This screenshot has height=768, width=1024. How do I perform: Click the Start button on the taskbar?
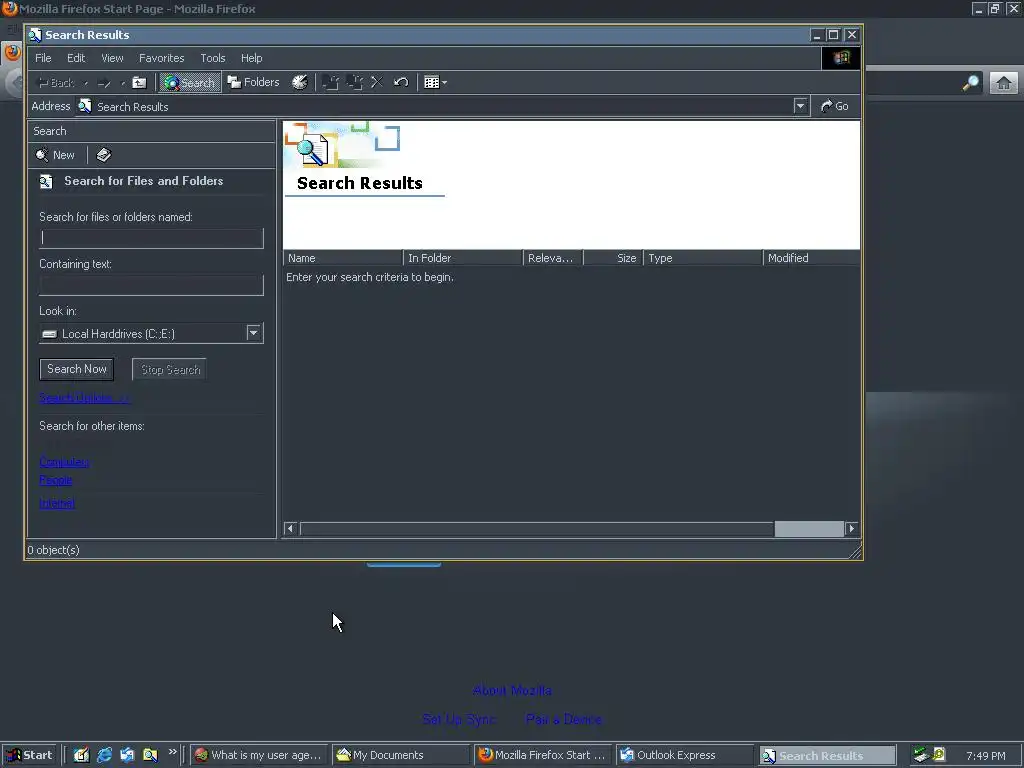pyautogui.click(x=29, y=755)
